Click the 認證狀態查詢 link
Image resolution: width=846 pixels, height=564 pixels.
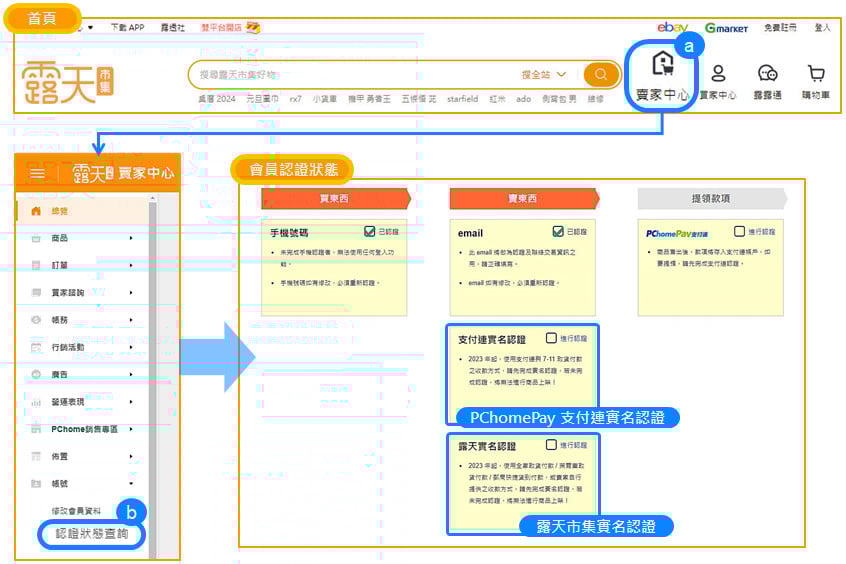pos(92,534)
